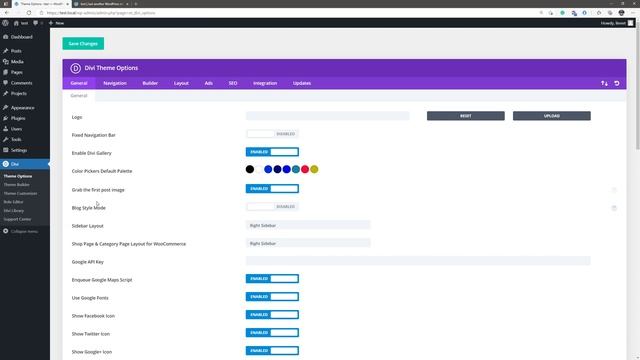The image size is (640, 360).
Task: Open Support Center submenu link
Action: [17, 219]
